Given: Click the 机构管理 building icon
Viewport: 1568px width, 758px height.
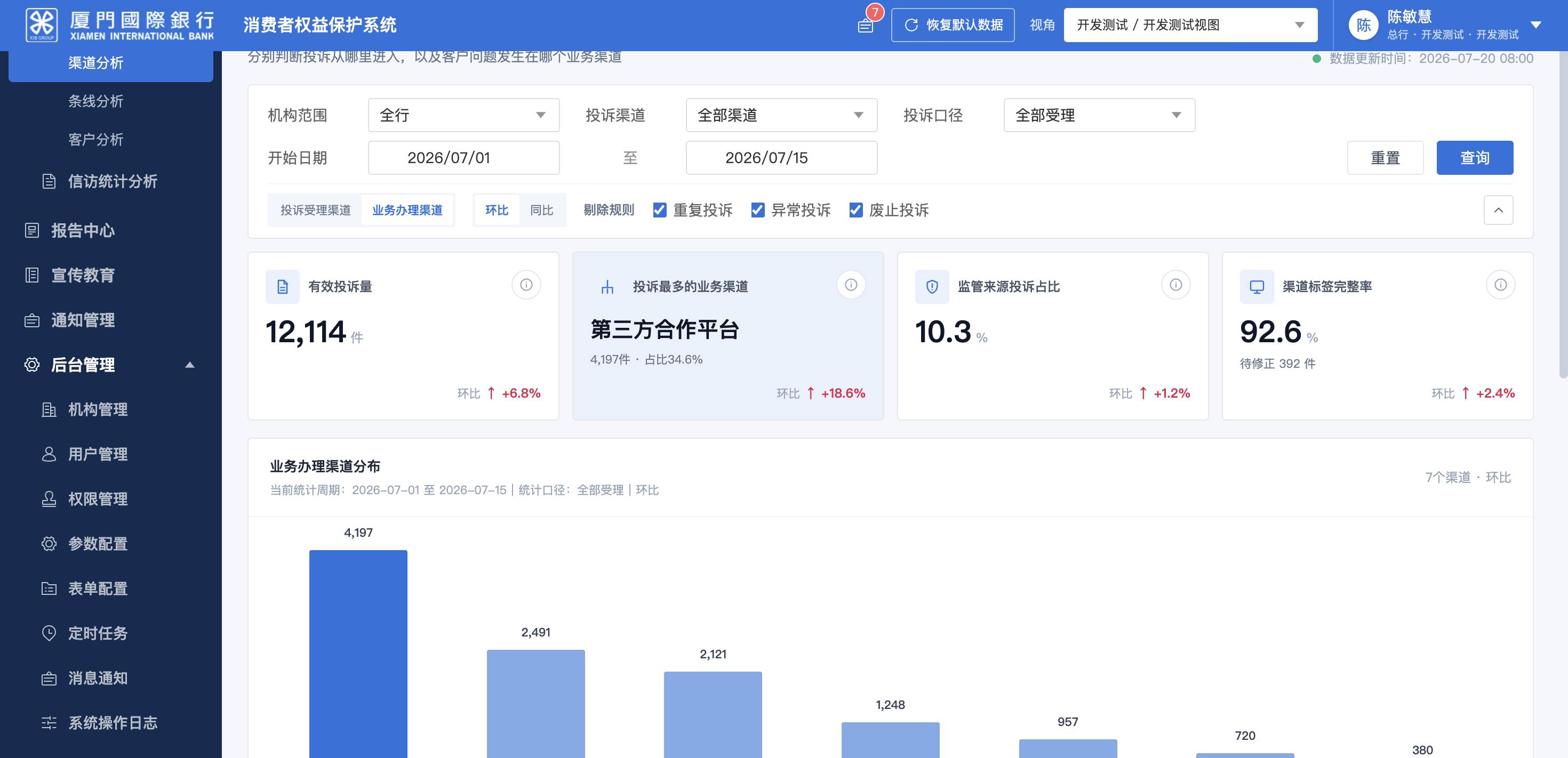Looking at the screenshot, I should (49, 409).
